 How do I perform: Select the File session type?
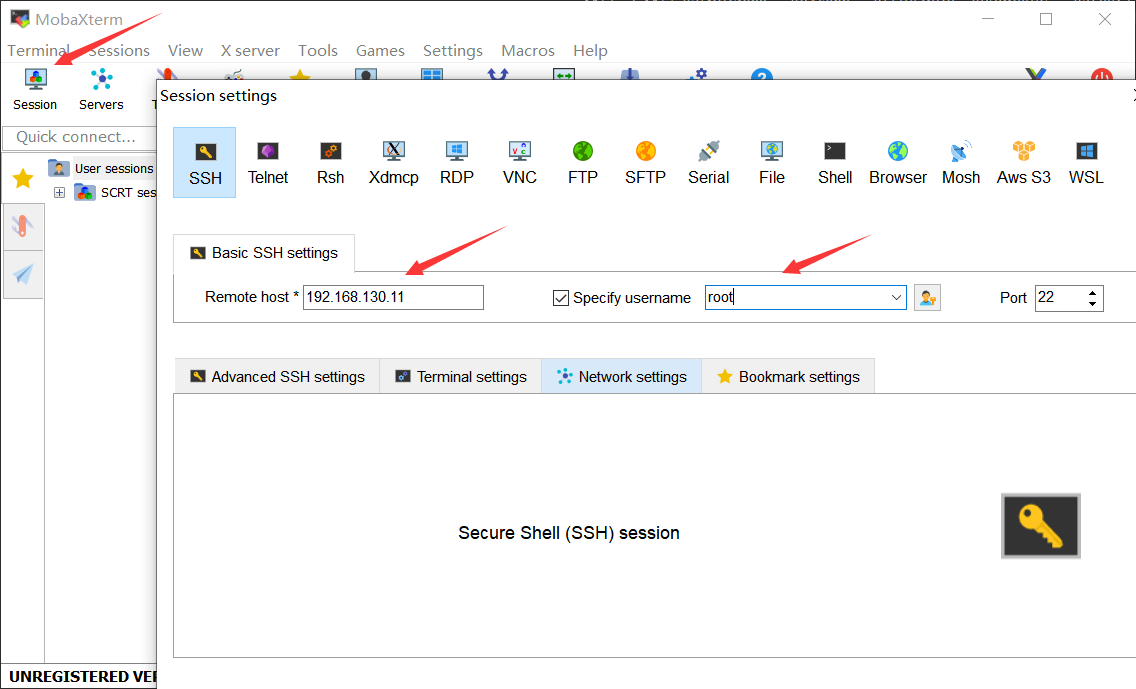point(772,163)
